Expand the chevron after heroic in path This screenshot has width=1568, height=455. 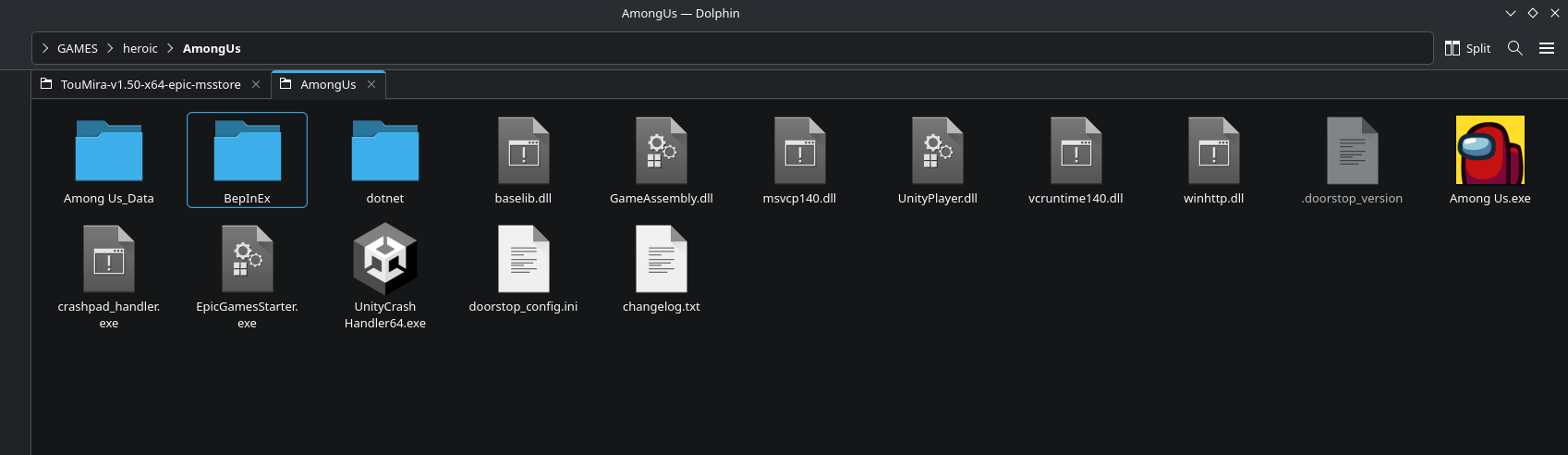point(170,48)
